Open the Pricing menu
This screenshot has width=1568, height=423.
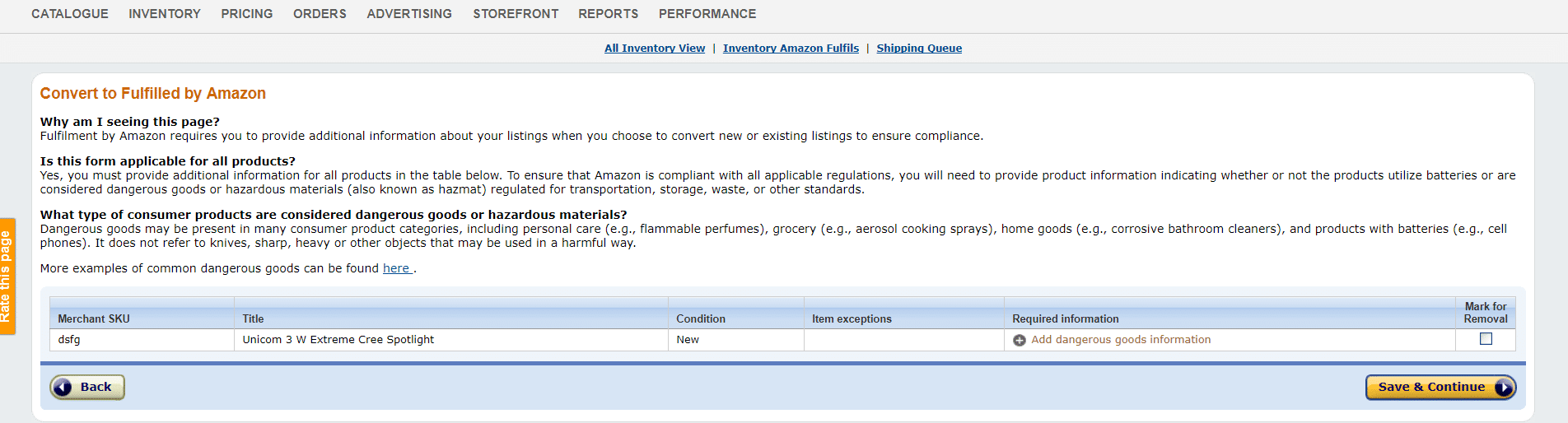click(247, 14)
